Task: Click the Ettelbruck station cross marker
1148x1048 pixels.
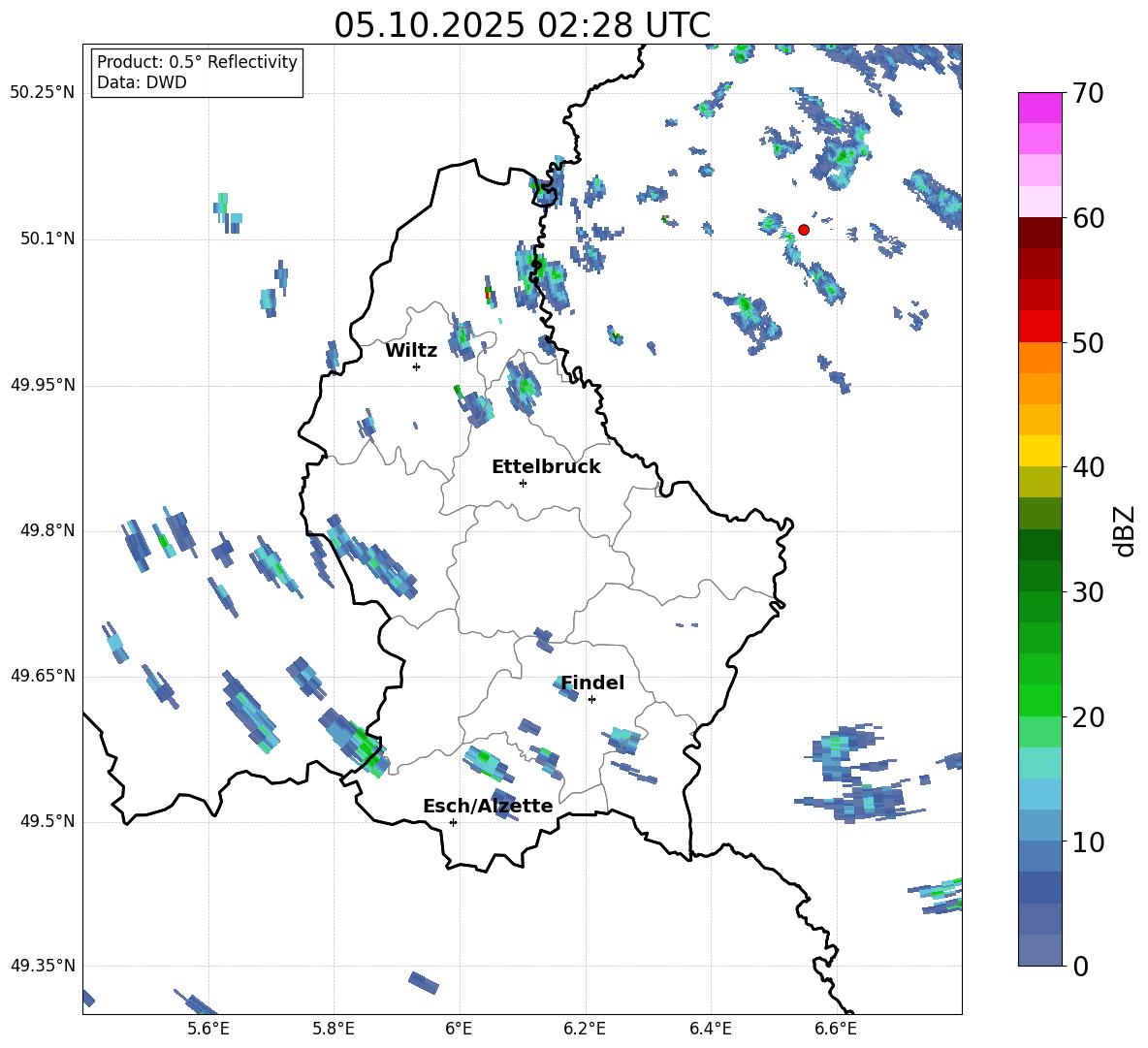Action: 523,483
